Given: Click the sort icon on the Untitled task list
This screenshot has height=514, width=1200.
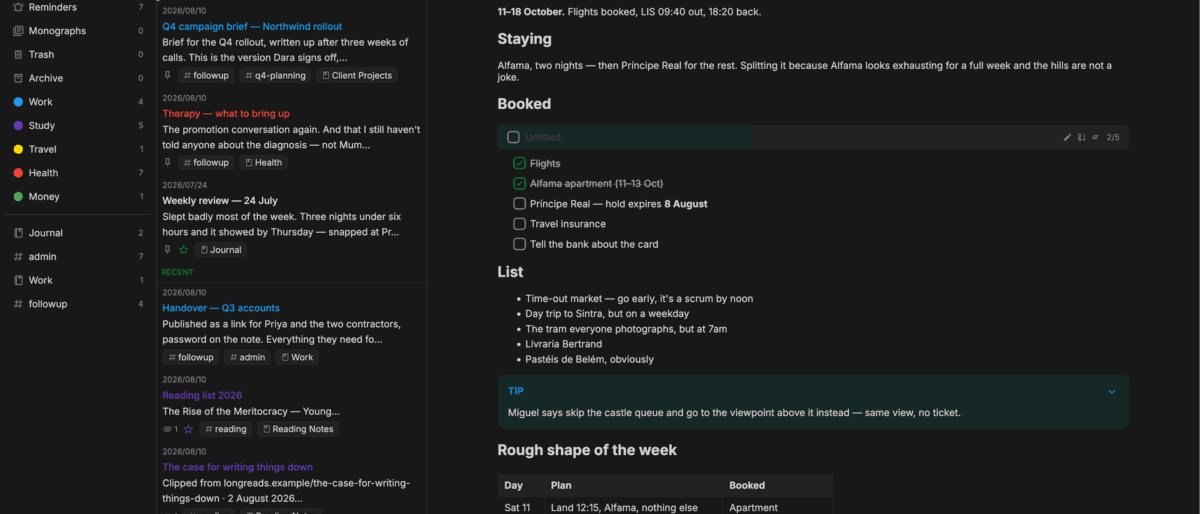Looking at the screenshot, I should coord(1081,137).
